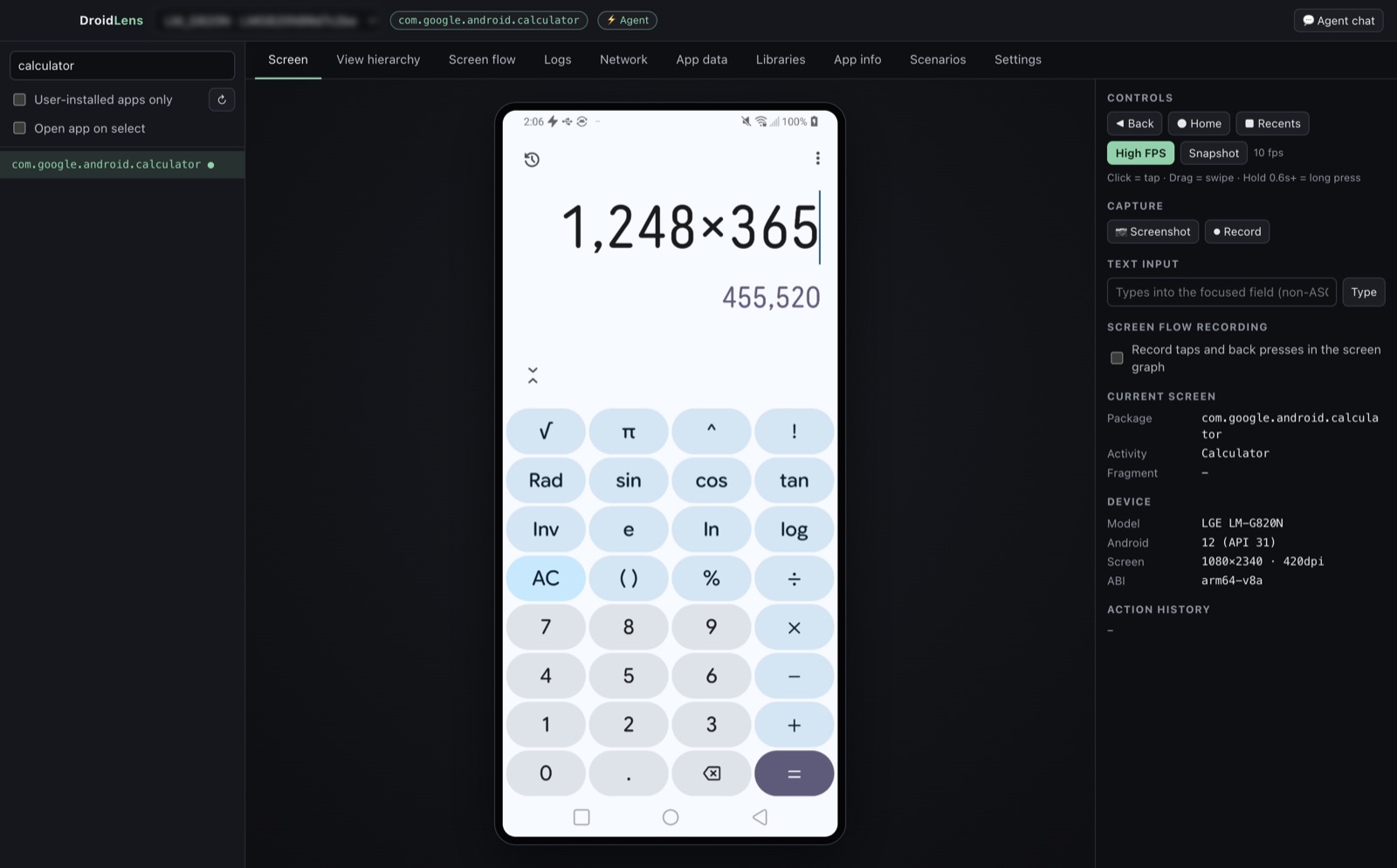Tap the Android recents square nav button
The width and height of the screenshot is (1397, 868).
click(582, 817)
